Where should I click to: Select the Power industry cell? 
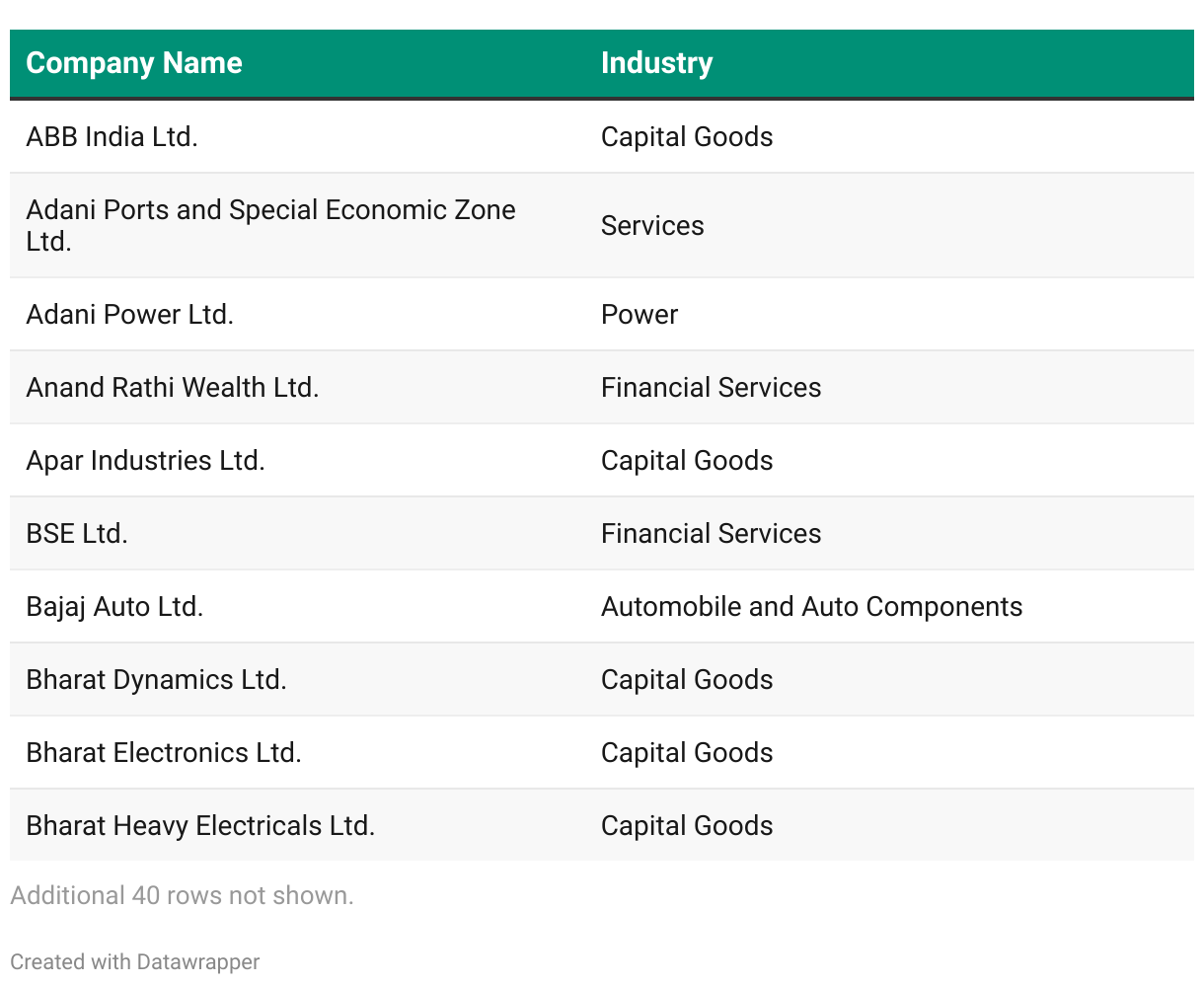pyautogui.click(x=640, y=314)
